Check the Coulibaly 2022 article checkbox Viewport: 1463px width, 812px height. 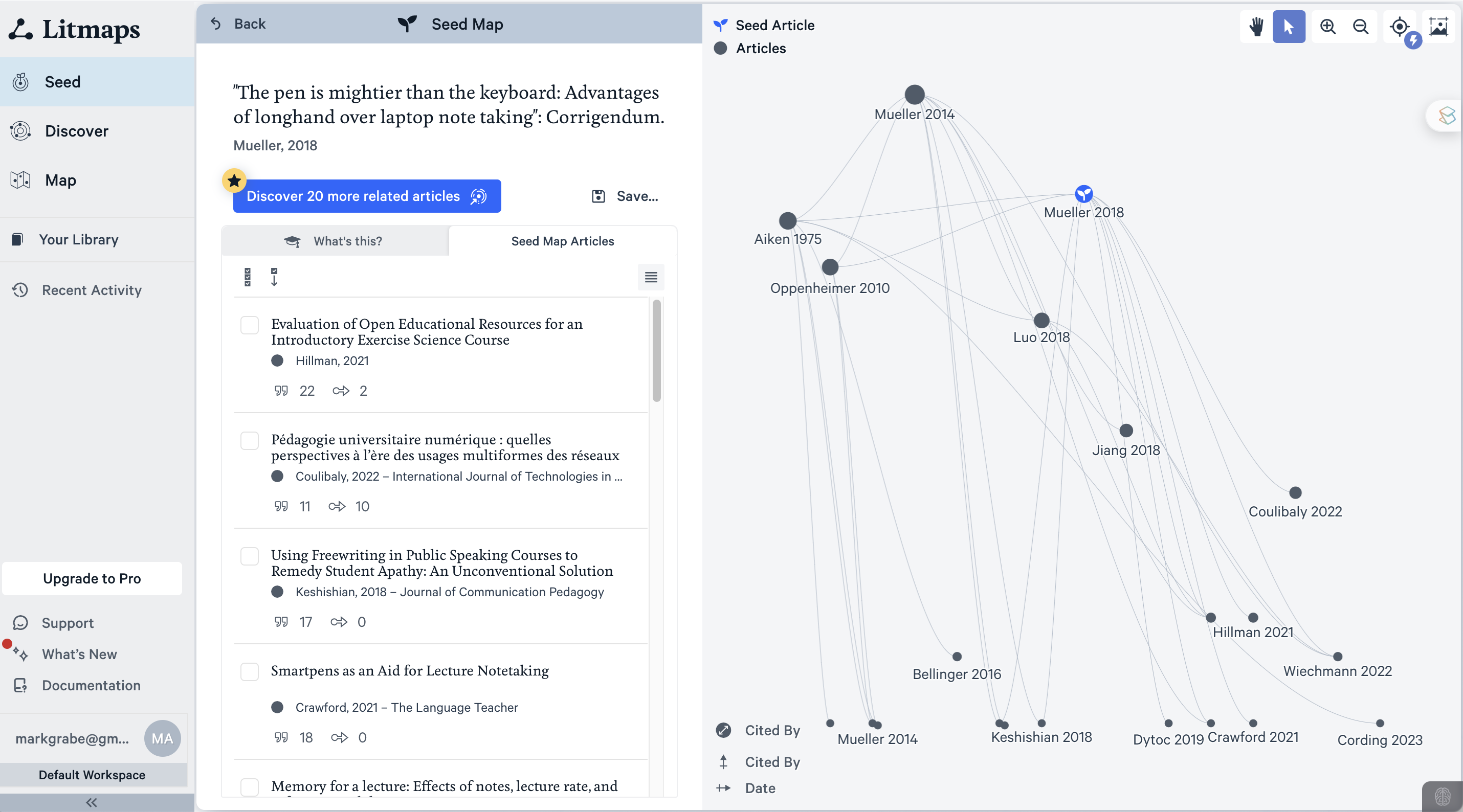coord(249,441)
